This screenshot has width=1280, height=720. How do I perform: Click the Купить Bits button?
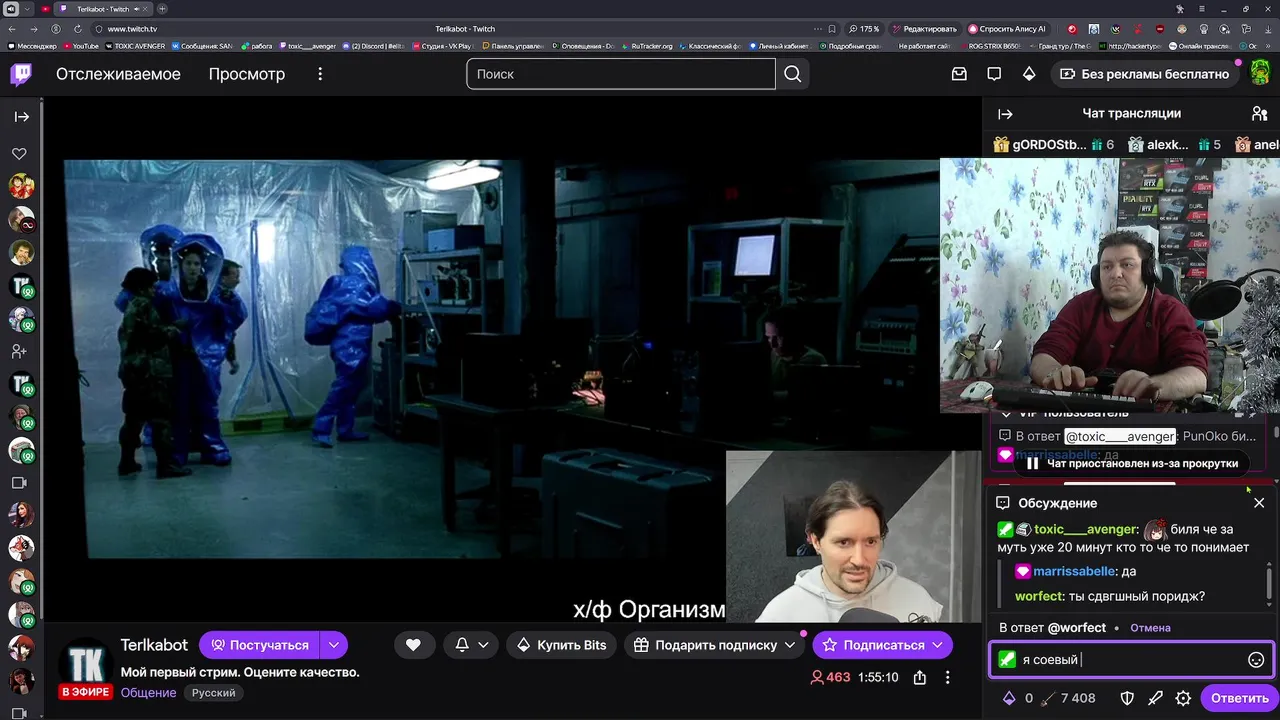point(561,645)
